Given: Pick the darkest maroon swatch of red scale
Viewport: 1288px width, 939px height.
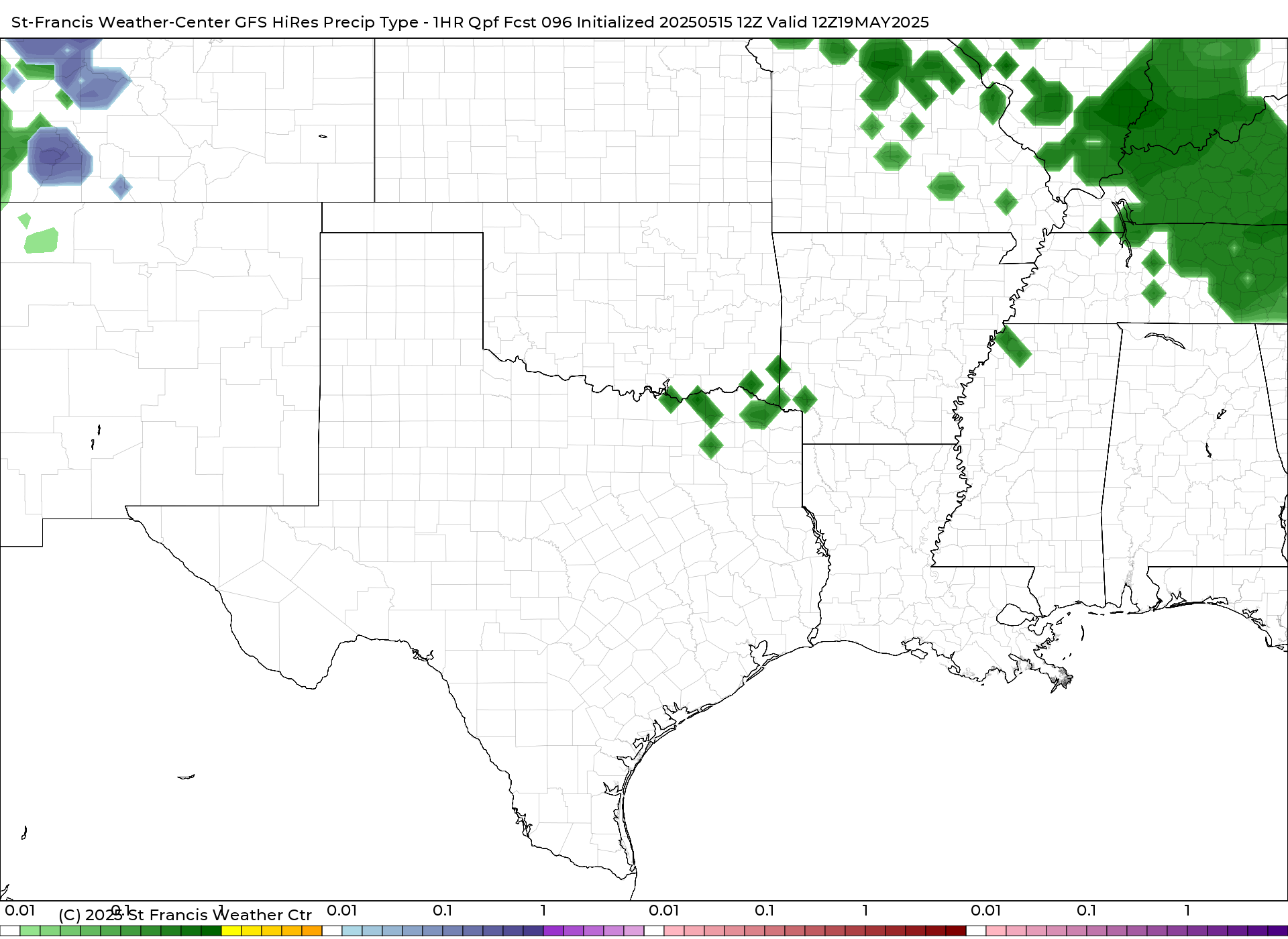Looking at the screenshot, I should [956, 931].
